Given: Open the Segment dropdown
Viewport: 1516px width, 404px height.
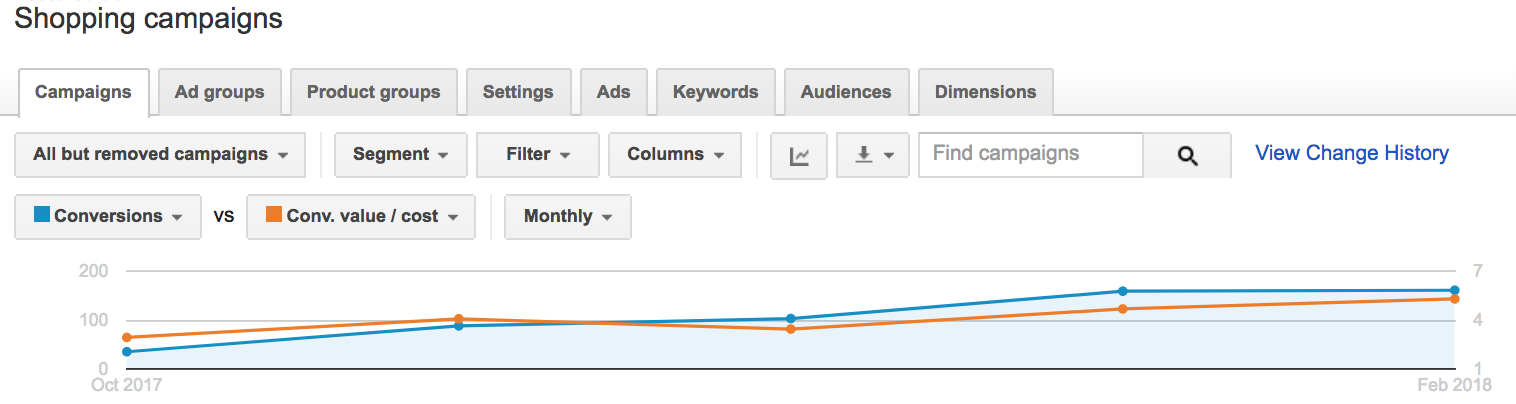Looking at the screenshot, I should point(400,155).
